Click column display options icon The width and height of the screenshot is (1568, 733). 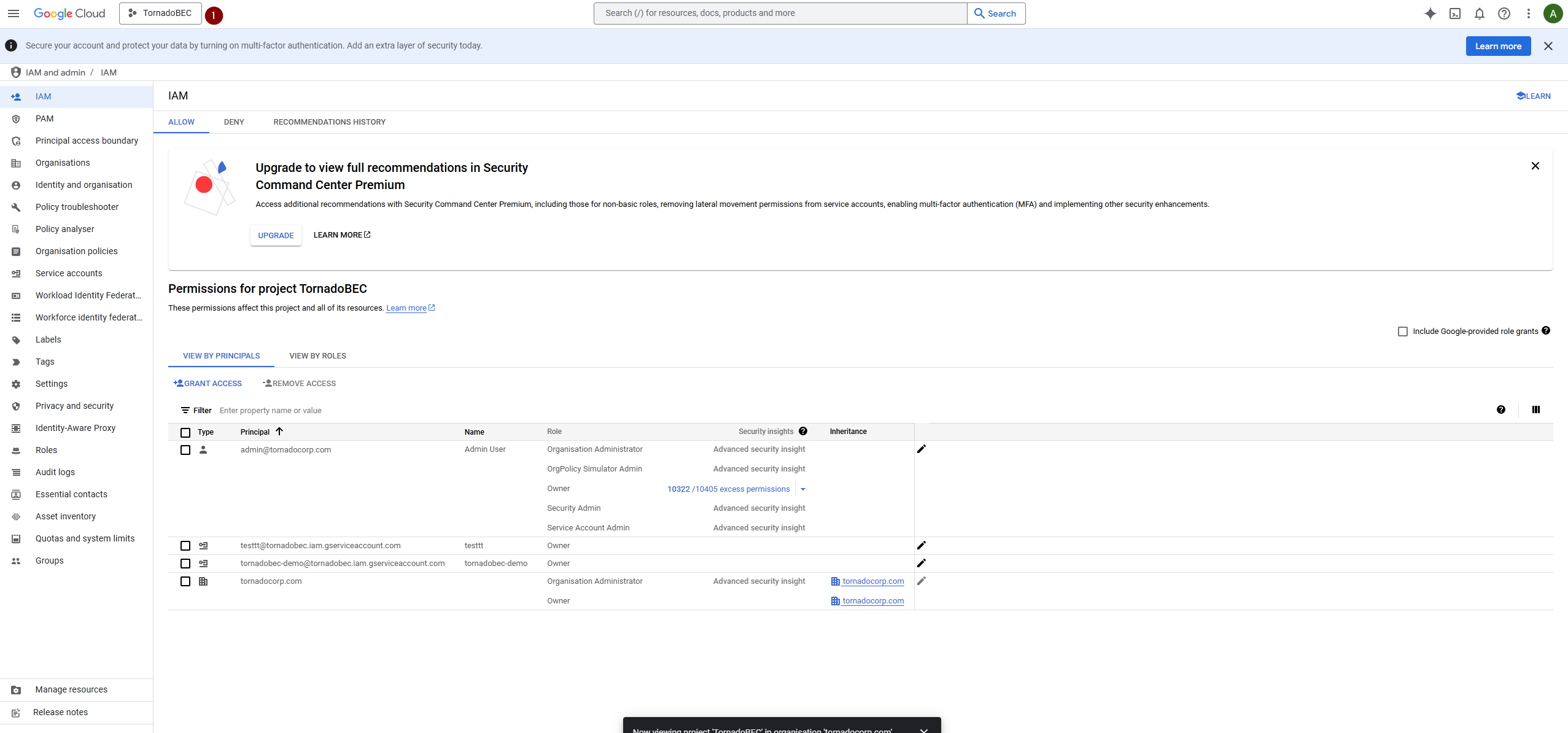click(x=1535, y=410)
